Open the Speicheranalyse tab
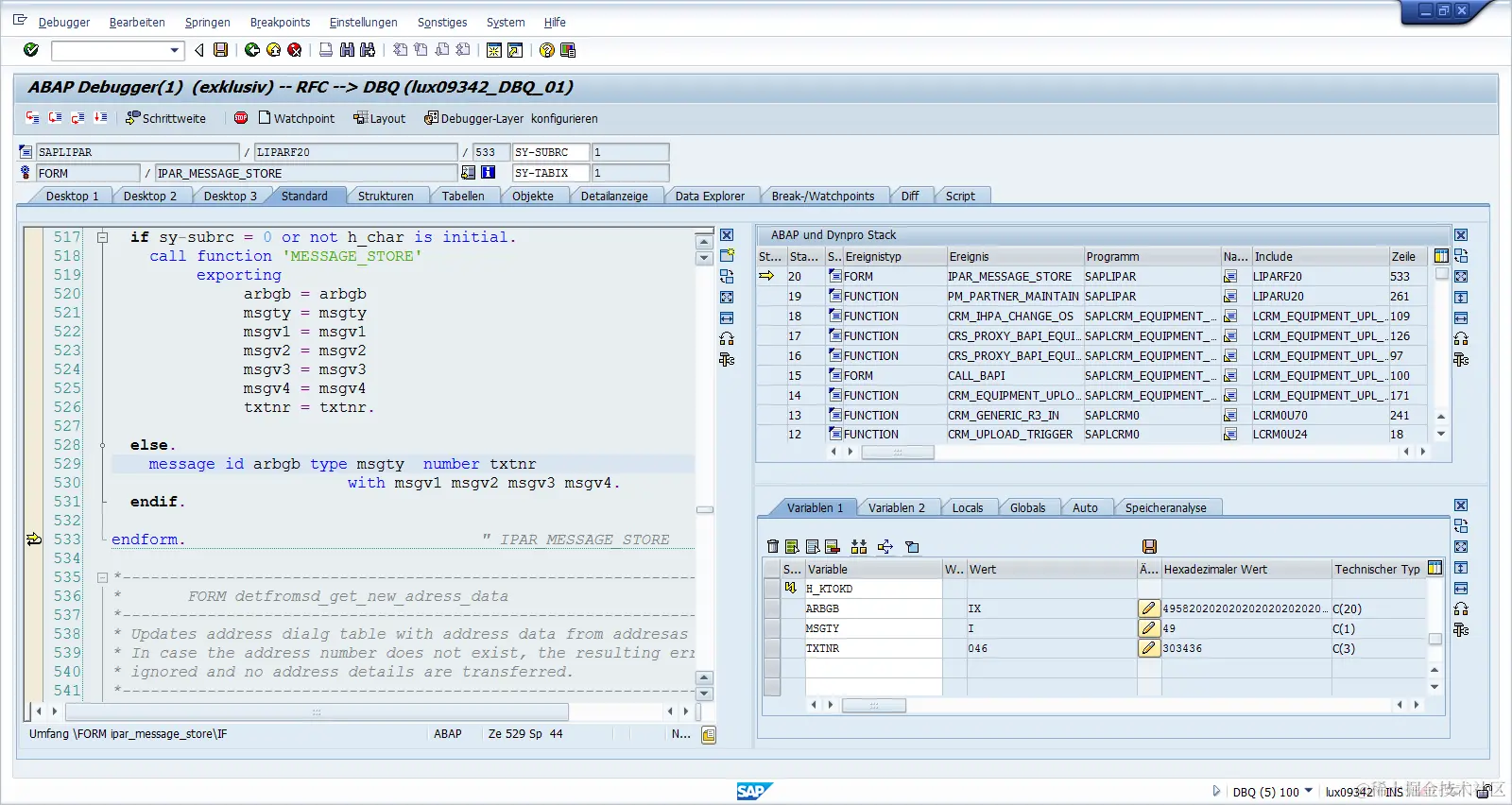1512x805 pixels. pos(1166,508)
